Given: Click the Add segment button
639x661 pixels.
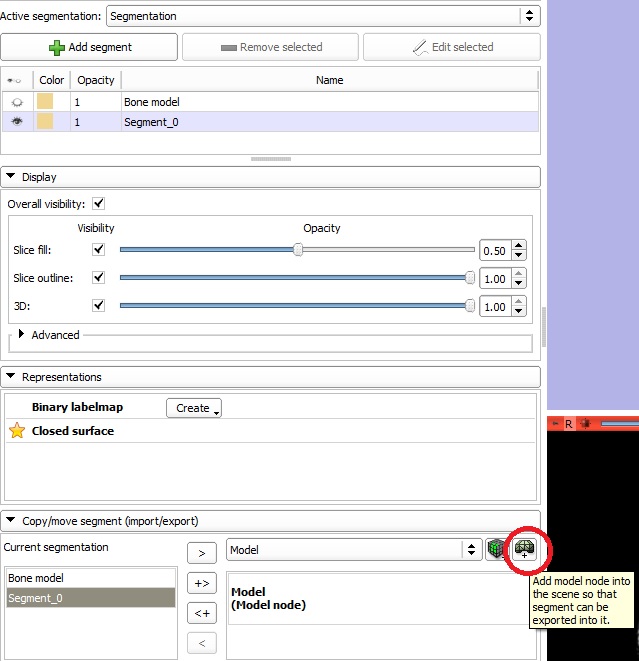Looking at the screenshot, I should pos(90,47).
